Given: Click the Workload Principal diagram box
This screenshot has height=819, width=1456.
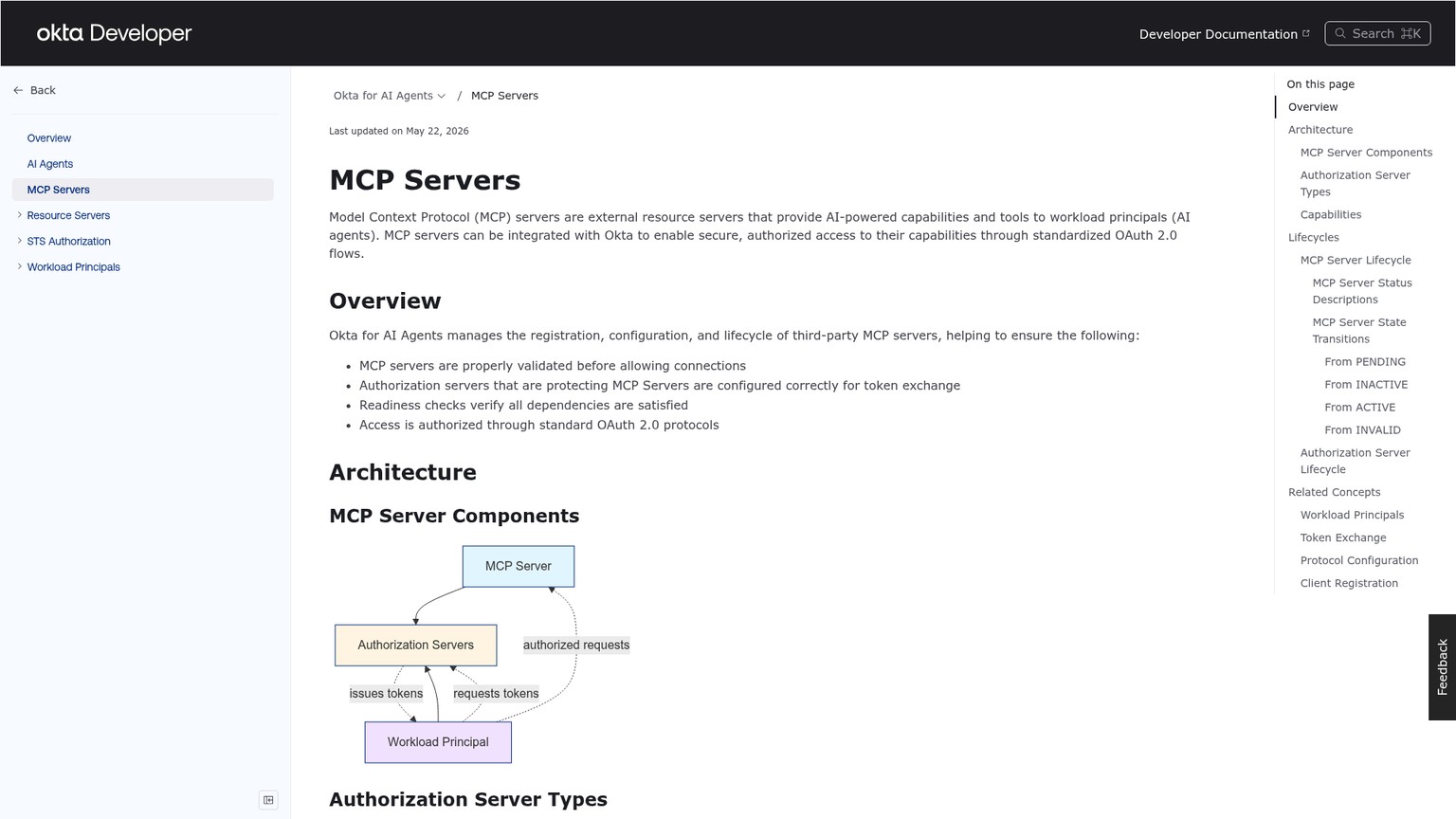Looking at the screenshot, I should tap(438, 742).
